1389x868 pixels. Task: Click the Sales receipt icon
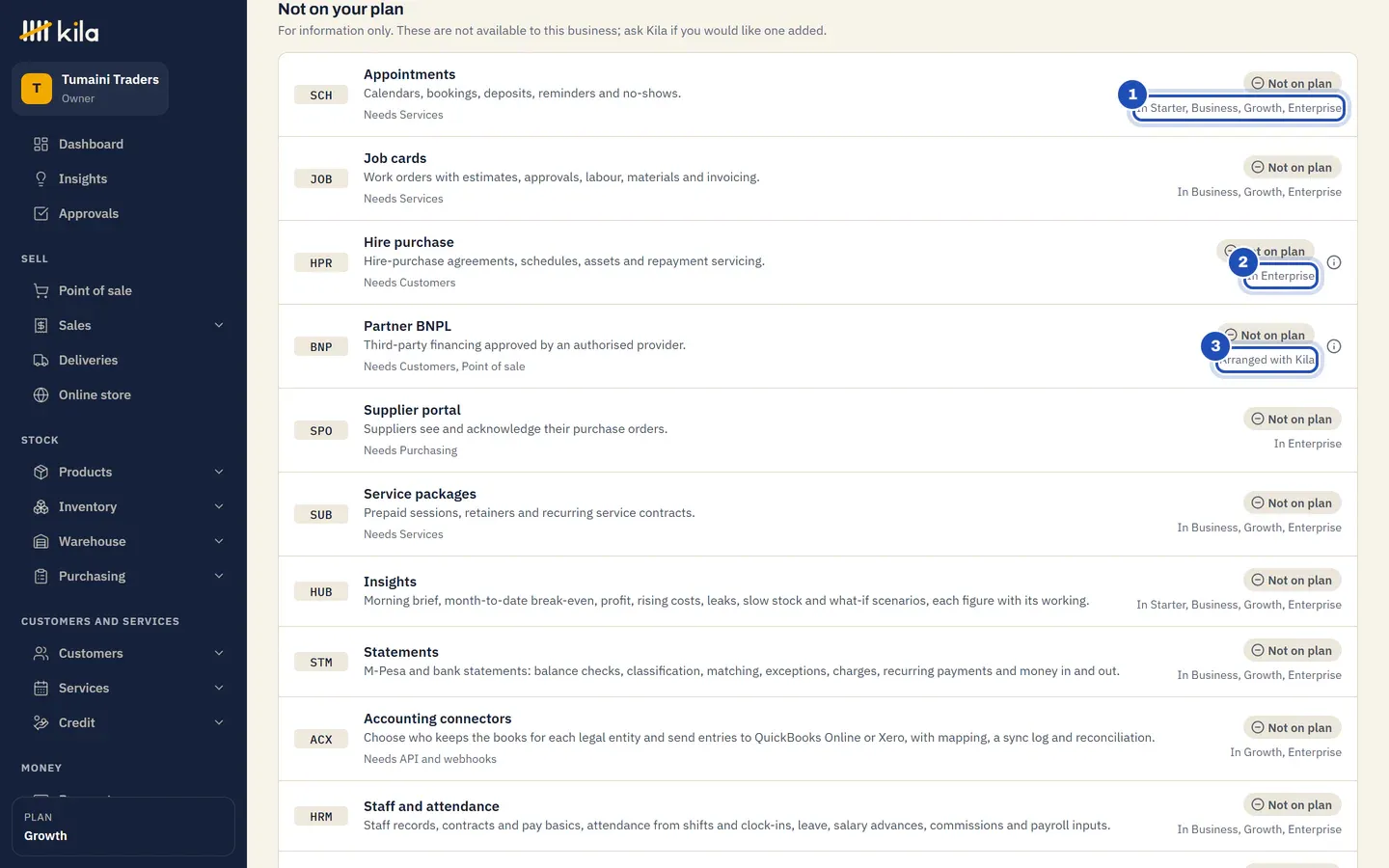click(41, 326)
